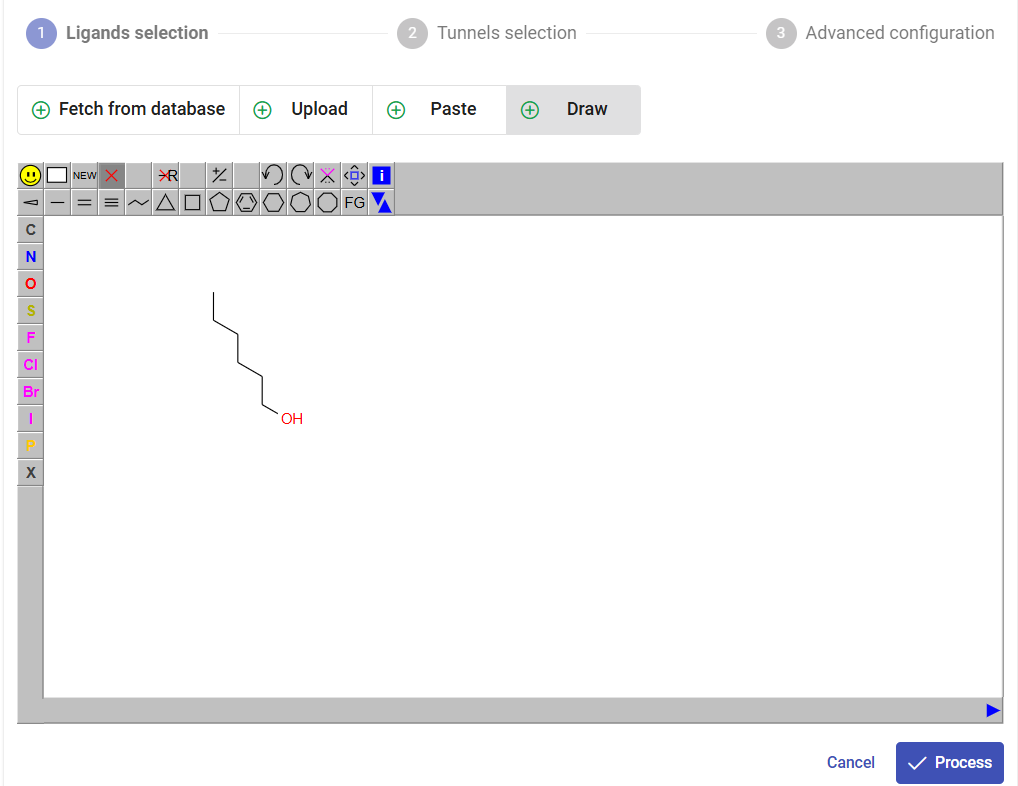Viewport: 1018px width, 786px height.
Task: Select the cyclopentane ring tool
Action: [219, 202]
